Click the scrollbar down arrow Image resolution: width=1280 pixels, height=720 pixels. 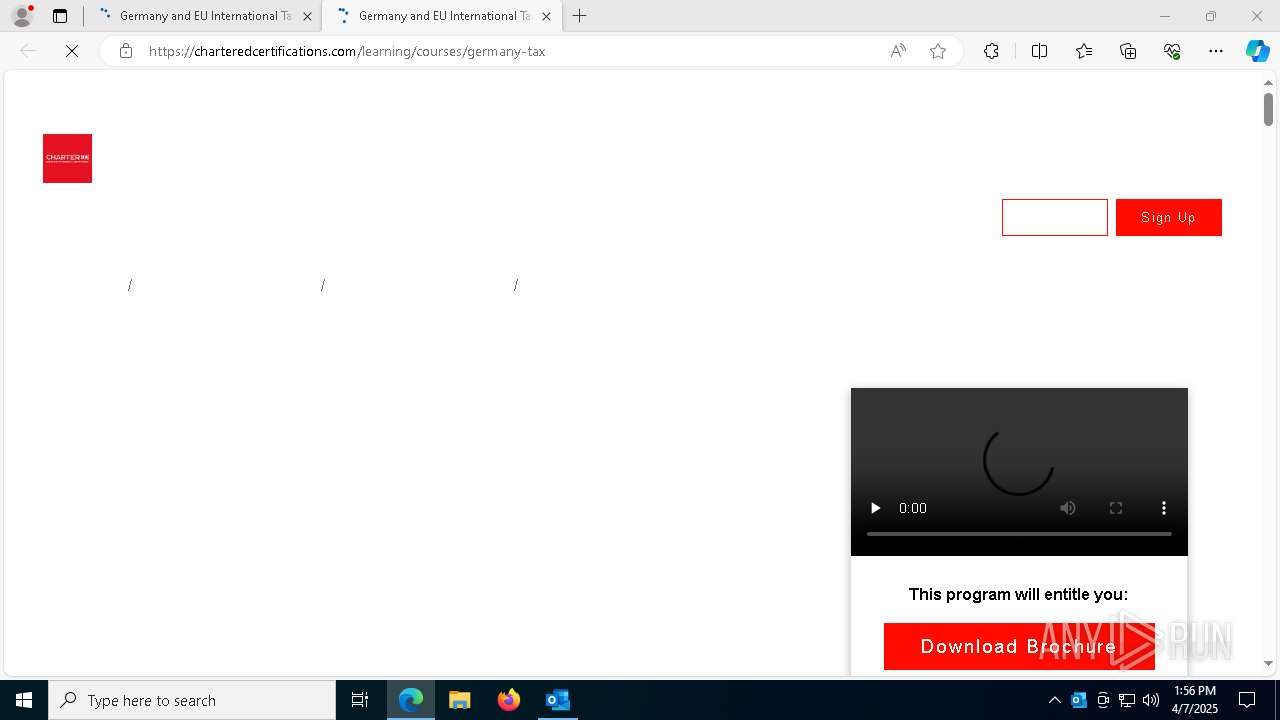click(1268, 663)
